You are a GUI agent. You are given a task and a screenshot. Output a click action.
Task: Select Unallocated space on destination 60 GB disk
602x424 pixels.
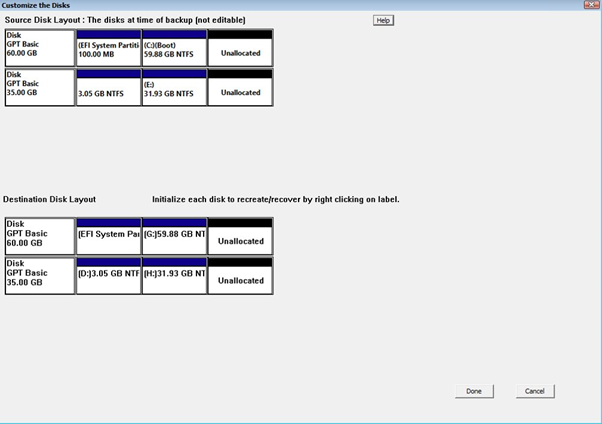point(240,236)
